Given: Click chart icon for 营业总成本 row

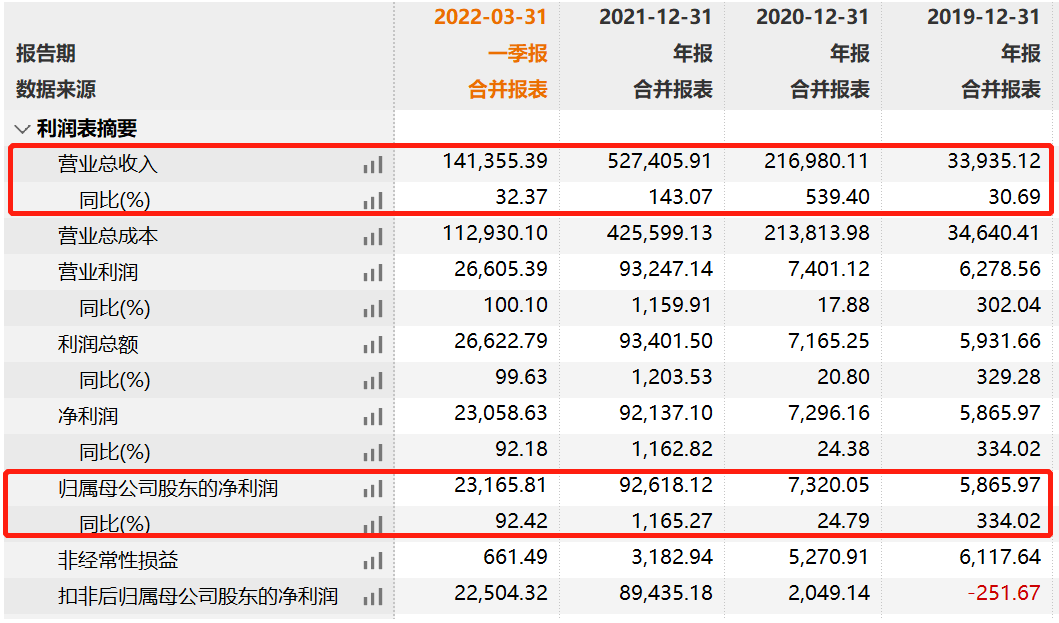Looking at the screenshot, I should tap(373, 237).
